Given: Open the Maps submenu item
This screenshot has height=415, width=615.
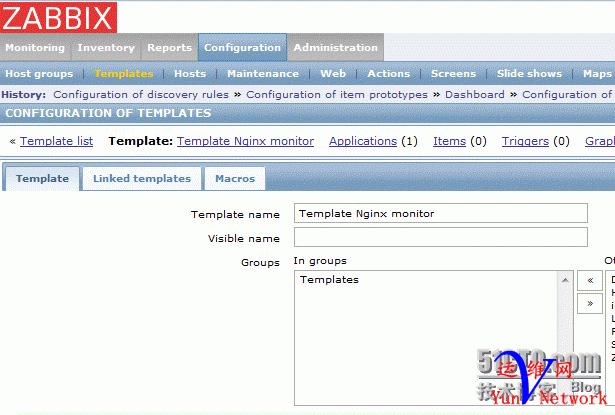Looking at the screenshot, I should coord(597,73).
